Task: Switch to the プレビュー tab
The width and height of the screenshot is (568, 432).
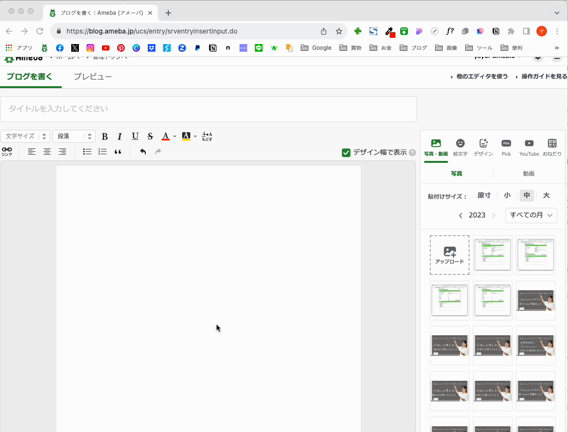Action: coord(93,77)
